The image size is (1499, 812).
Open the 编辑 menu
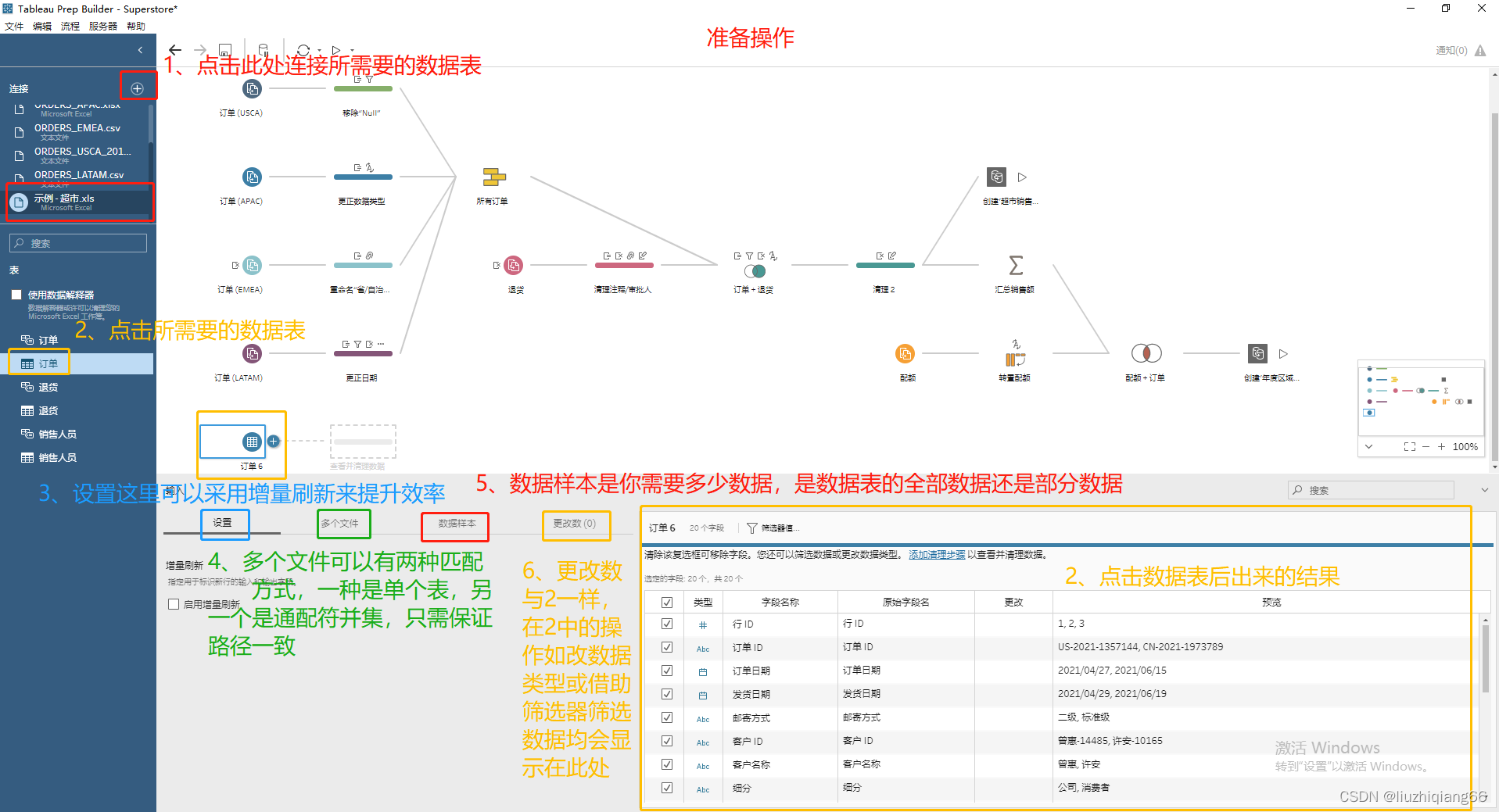42,27
